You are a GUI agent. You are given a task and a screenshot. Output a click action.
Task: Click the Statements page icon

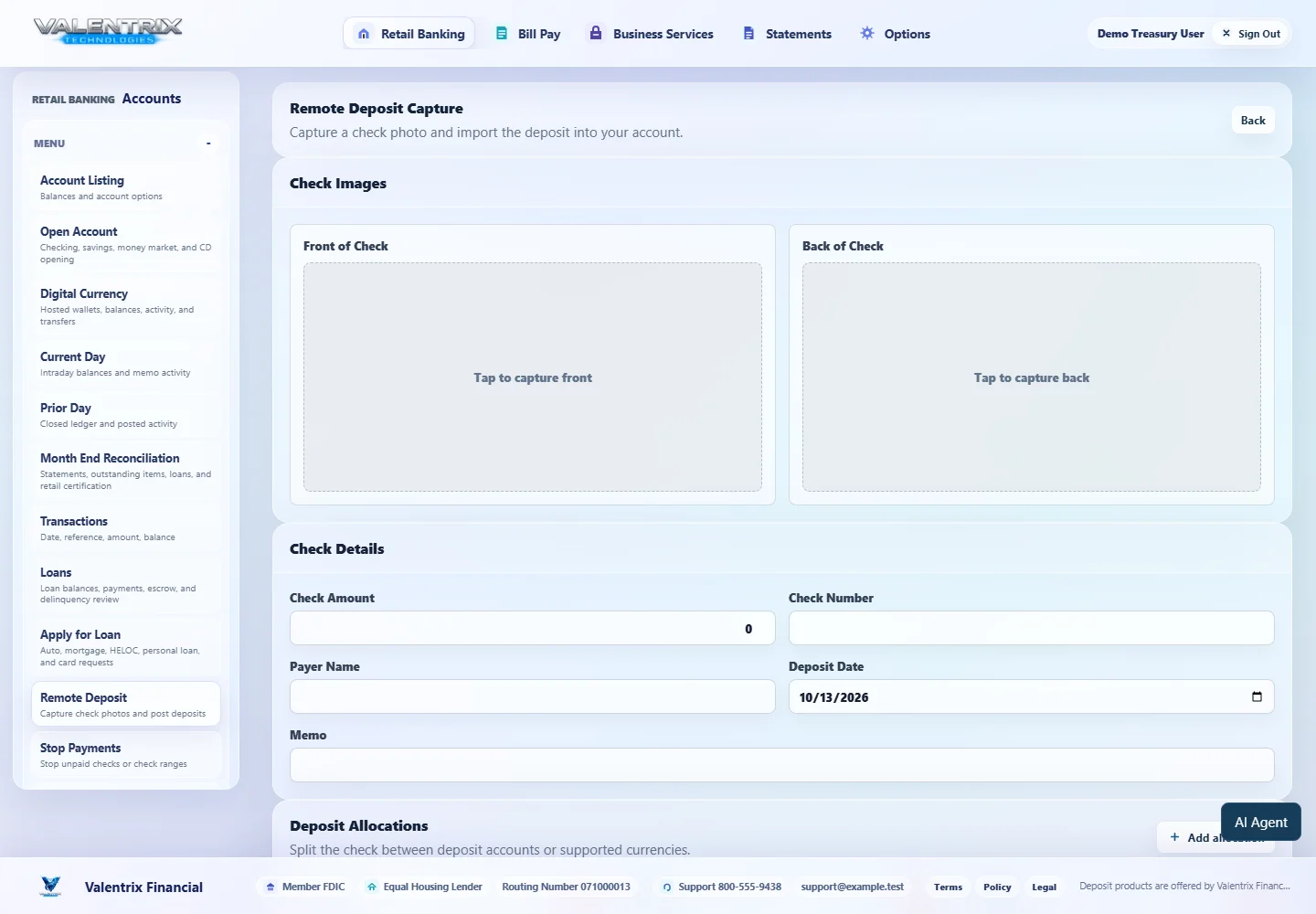click(x=748, y=33)
